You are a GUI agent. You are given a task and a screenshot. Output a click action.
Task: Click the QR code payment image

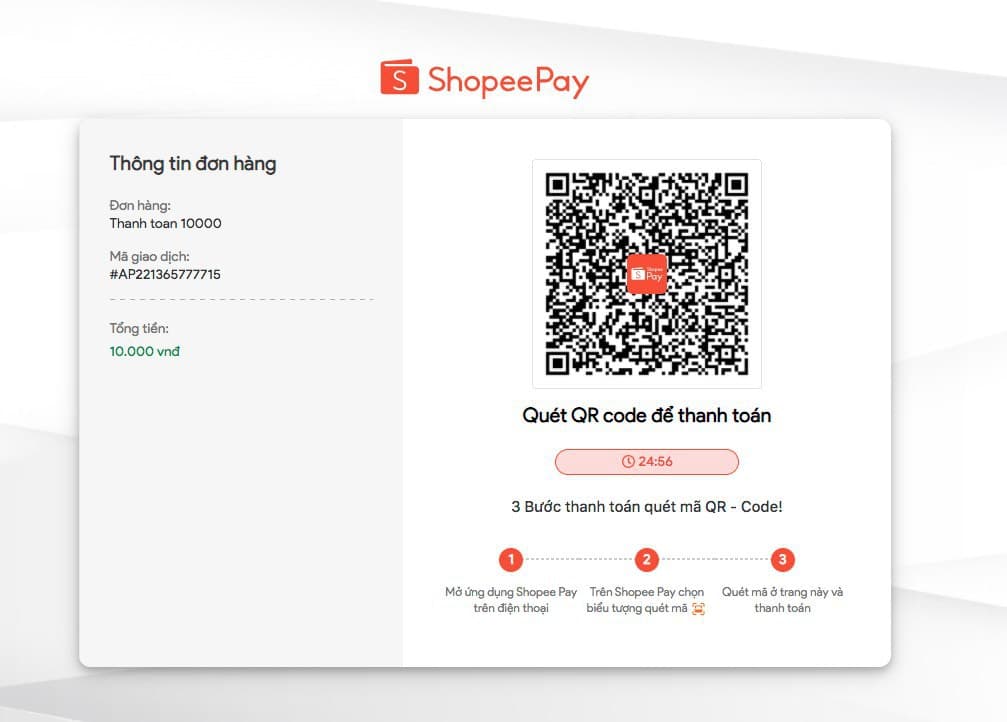tap(647, 274)
